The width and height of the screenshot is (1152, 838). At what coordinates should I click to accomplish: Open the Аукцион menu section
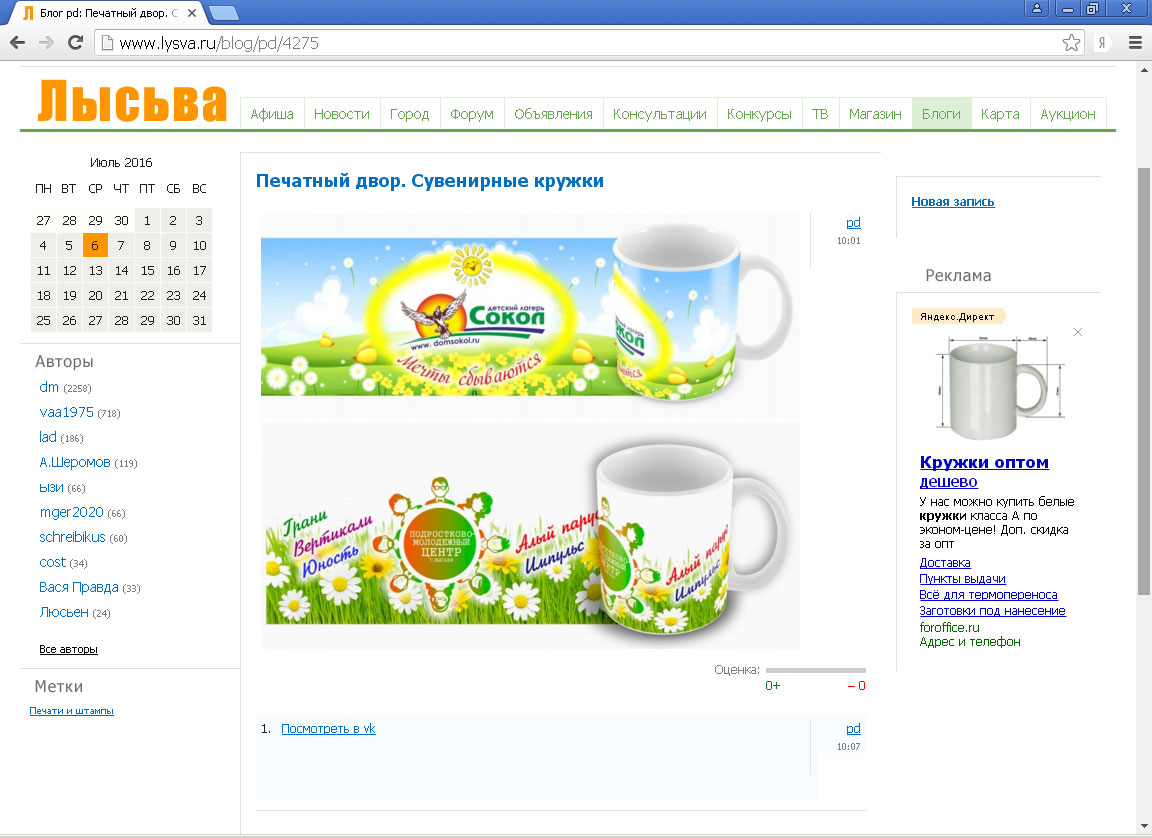(x=1068, y=114)
